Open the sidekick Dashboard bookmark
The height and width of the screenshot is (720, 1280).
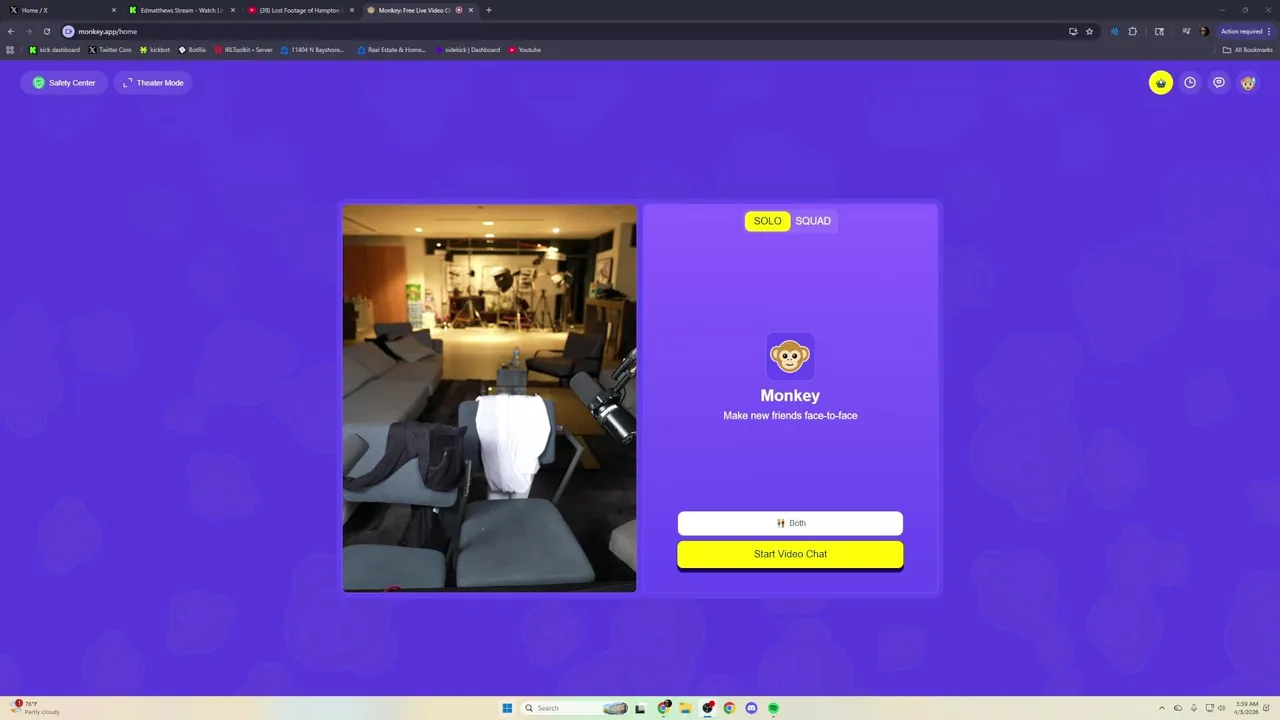pyautogui.click(x=467, y=50)
